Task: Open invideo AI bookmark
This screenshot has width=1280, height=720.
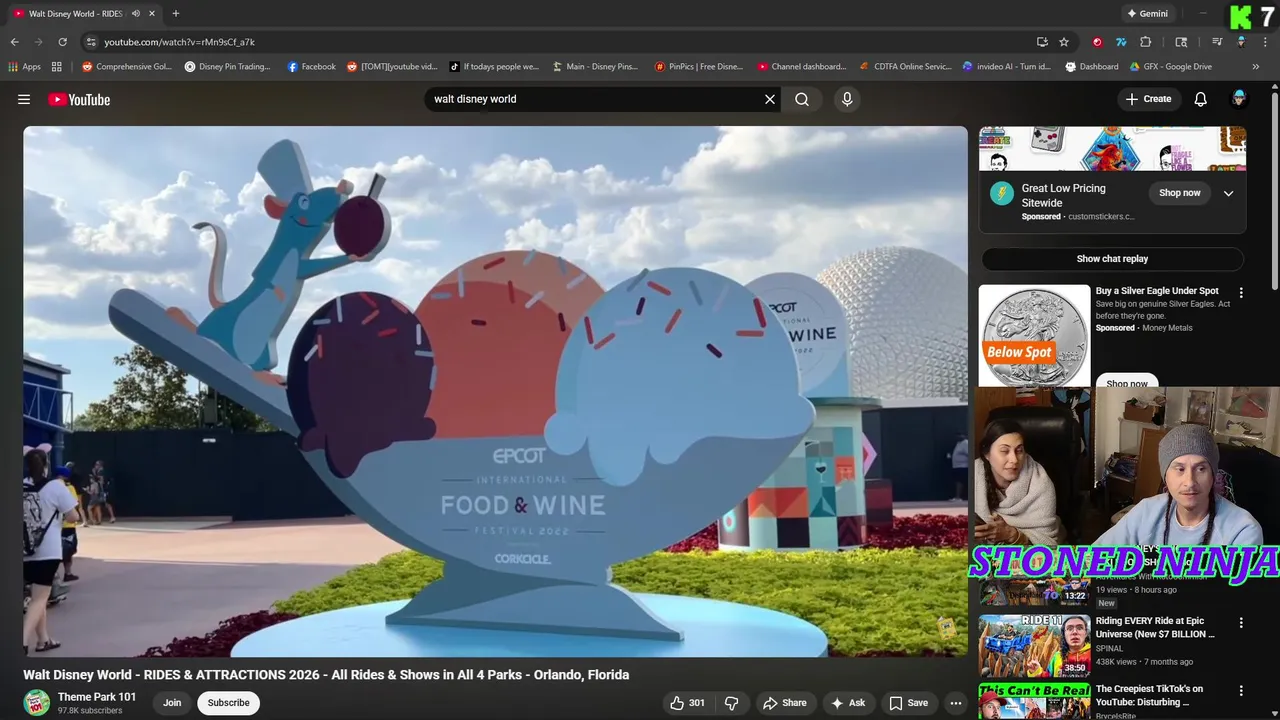Action: 1007,67
